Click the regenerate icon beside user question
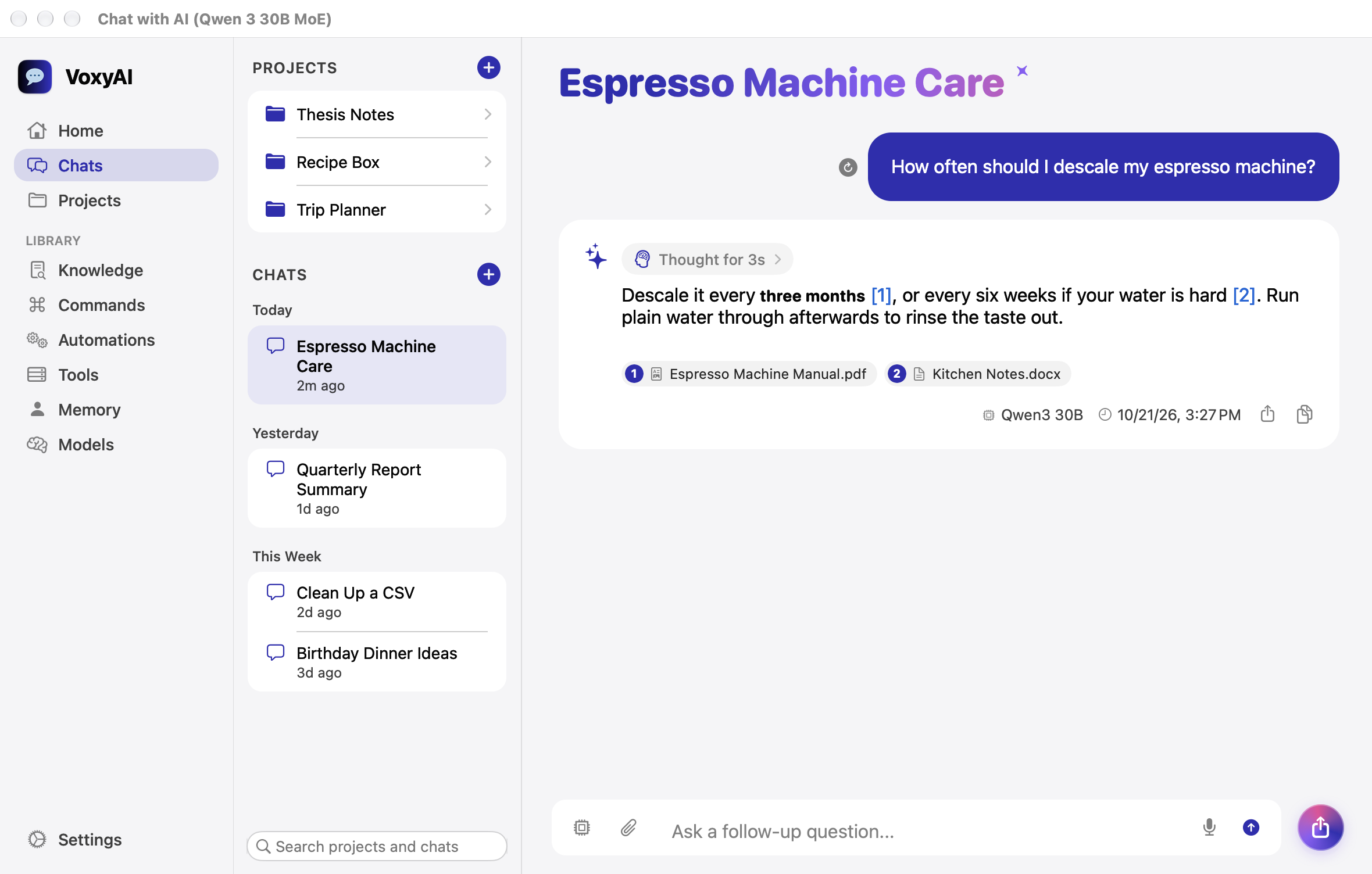1372x874 pixels. point(848,167)
